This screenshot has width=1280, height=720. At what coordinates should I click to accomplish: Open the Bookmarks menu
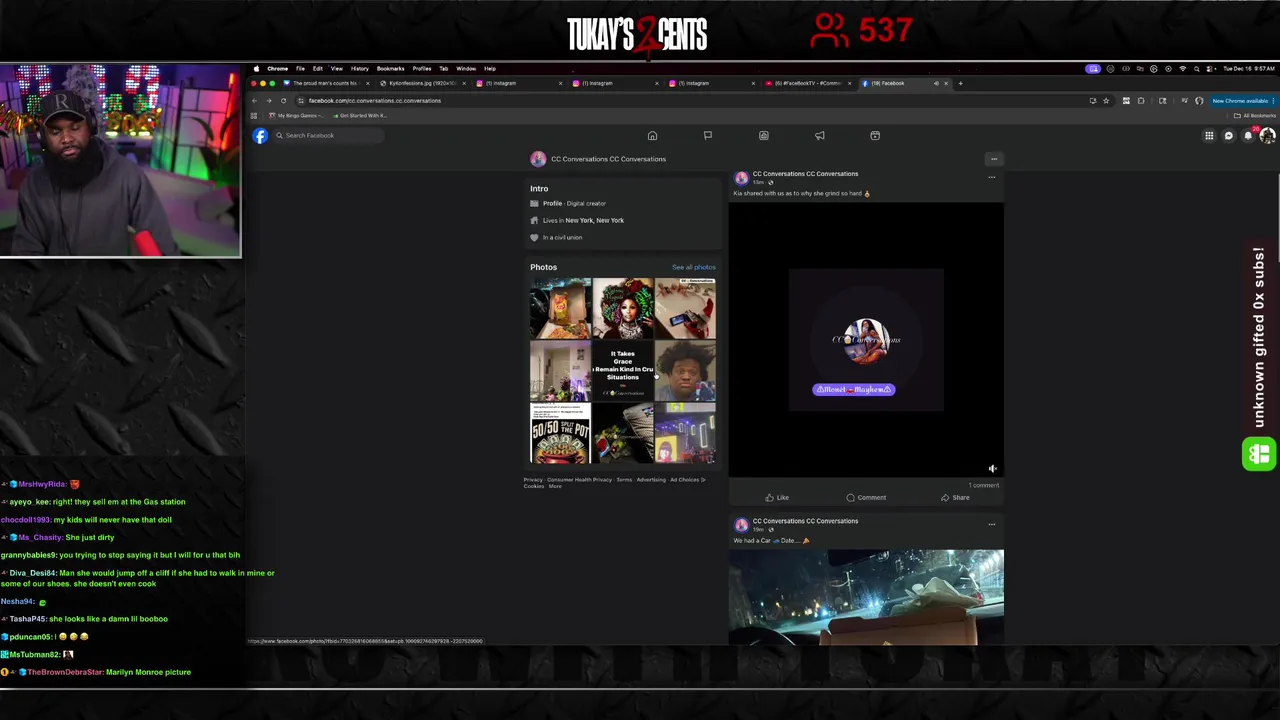click(390, 69)
